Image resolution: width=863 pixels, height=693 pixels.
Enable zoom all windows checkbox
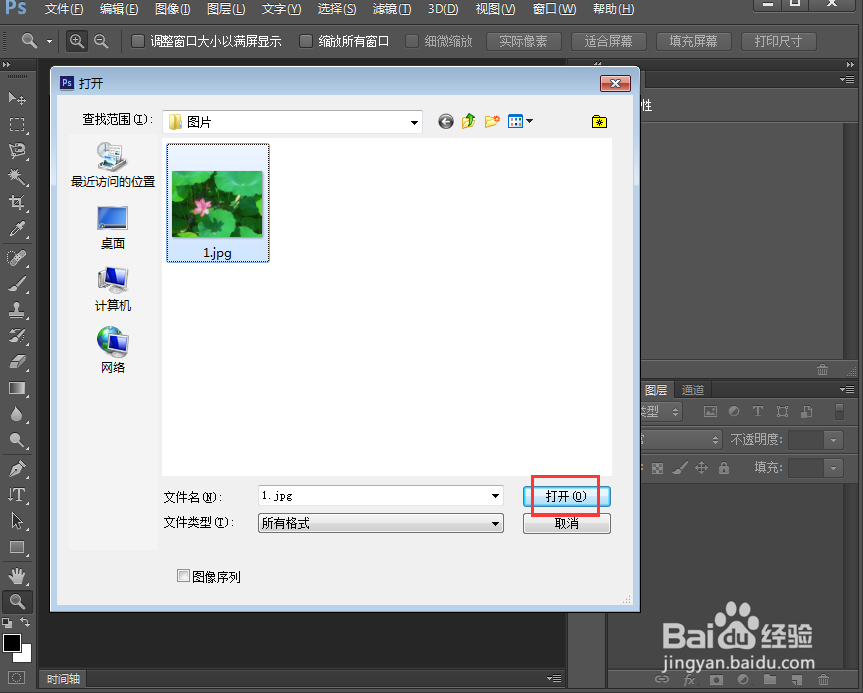[x=305, y=41]
